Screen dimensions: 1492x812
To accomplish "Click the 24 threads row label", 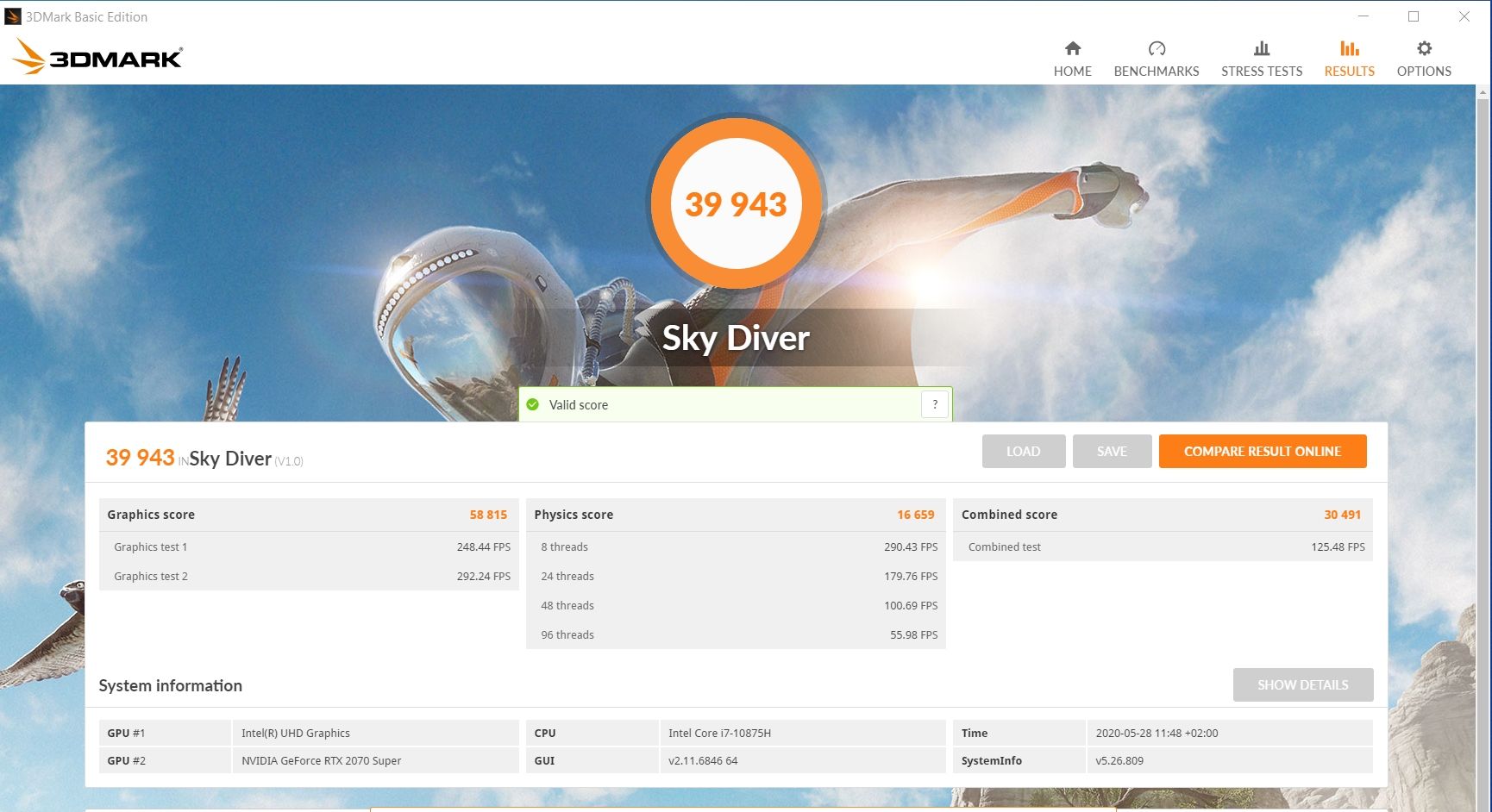I will 567,577.
